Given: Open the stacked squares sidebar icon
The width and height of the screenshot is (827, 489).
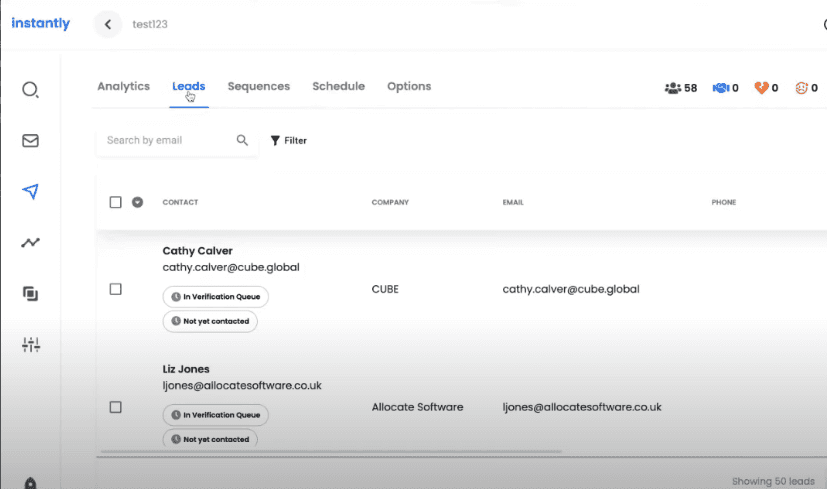Looking at the screenshot, I should 30,293.
